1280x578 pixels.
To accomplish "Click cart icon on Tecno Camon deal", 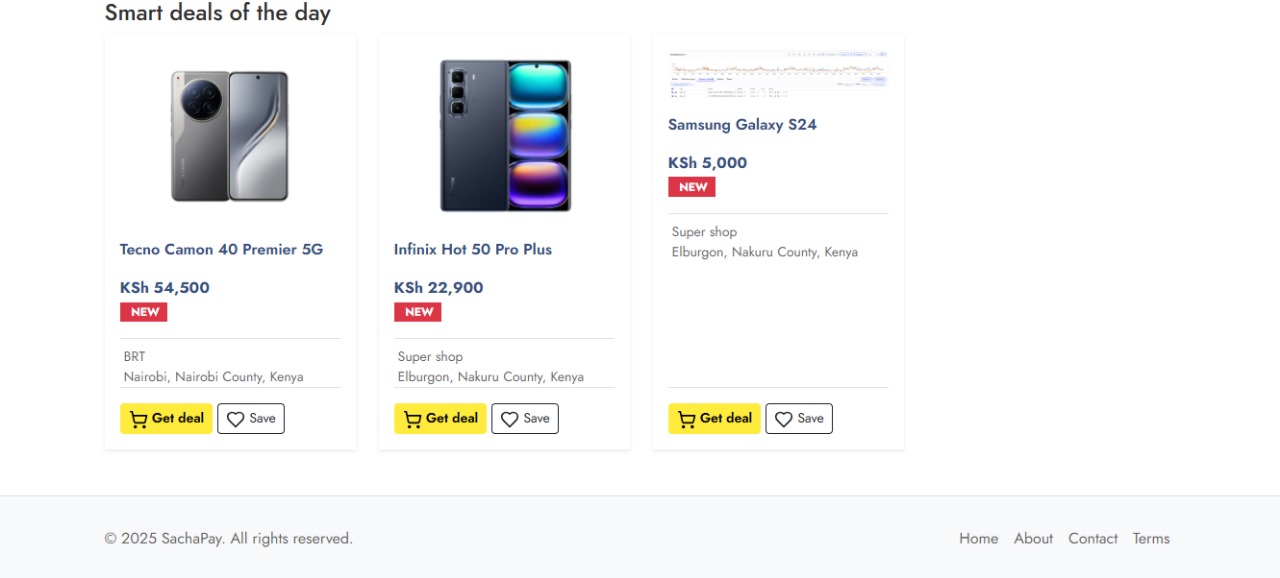I will [x=139, y=419].
